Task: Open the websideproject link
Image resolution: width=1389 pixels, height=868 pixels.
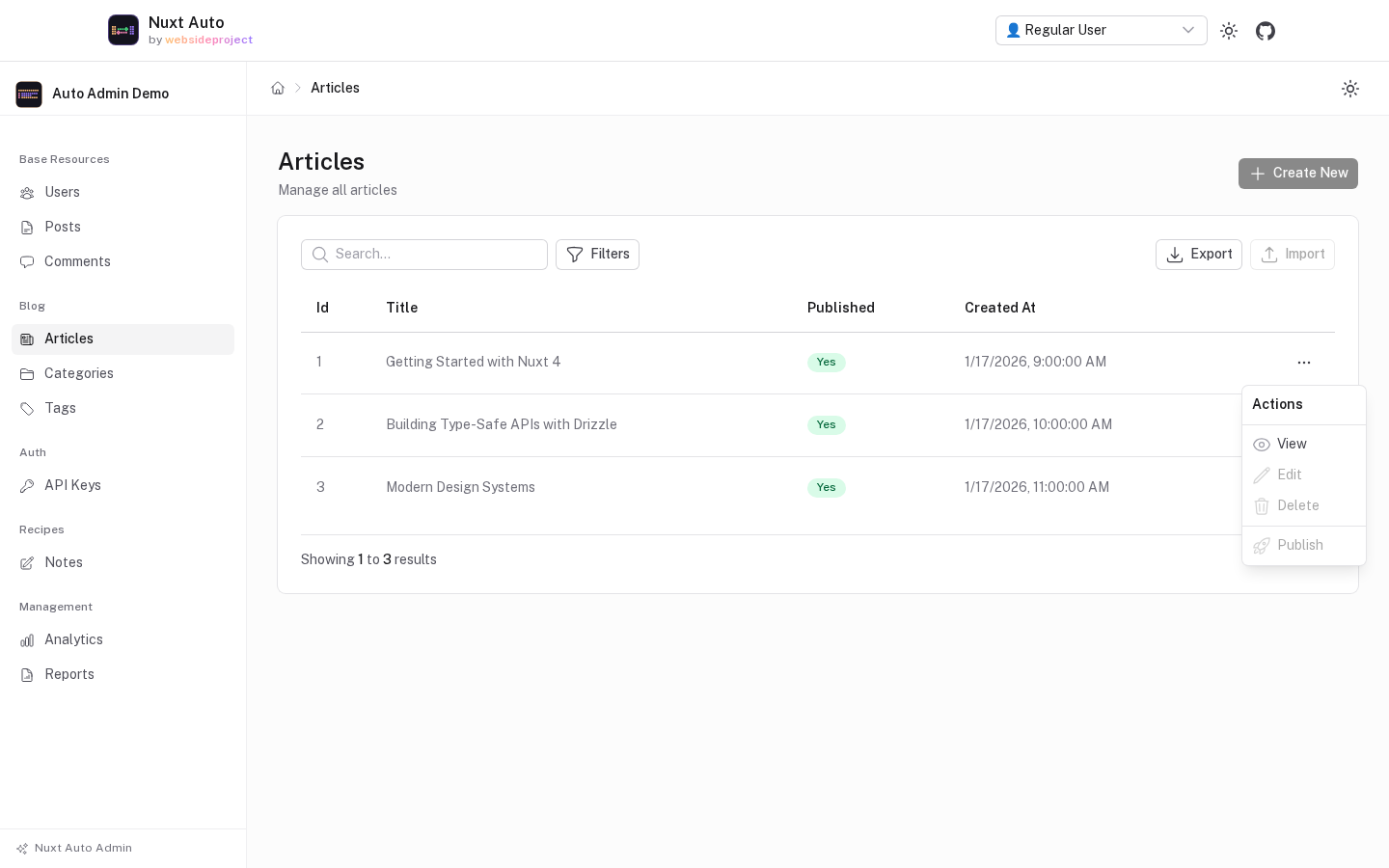Action: point(209,41)
